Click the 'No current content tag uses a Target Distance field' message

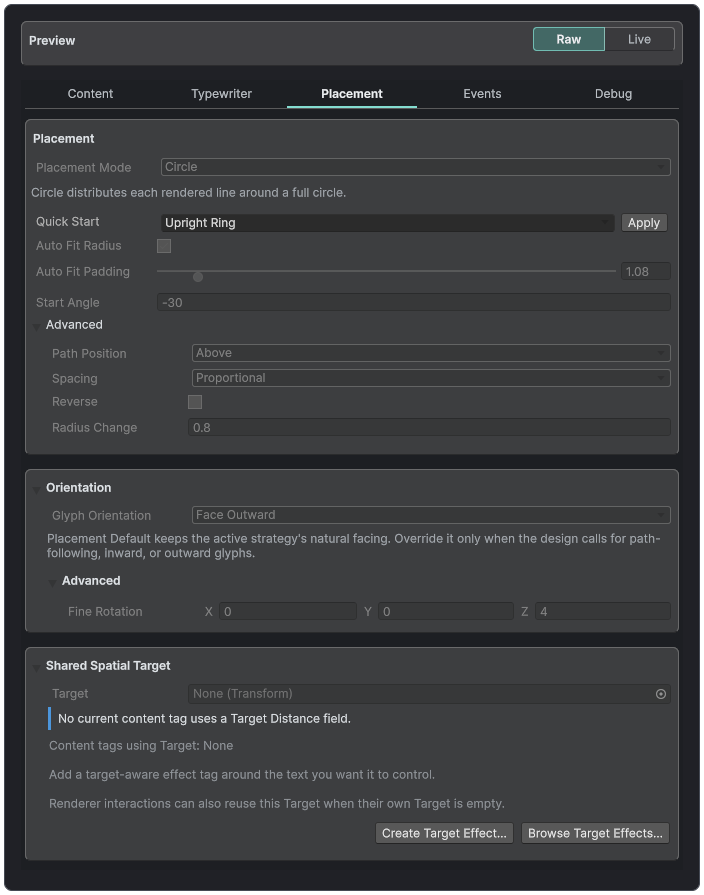pyautogui.click(x=204, y=719)
